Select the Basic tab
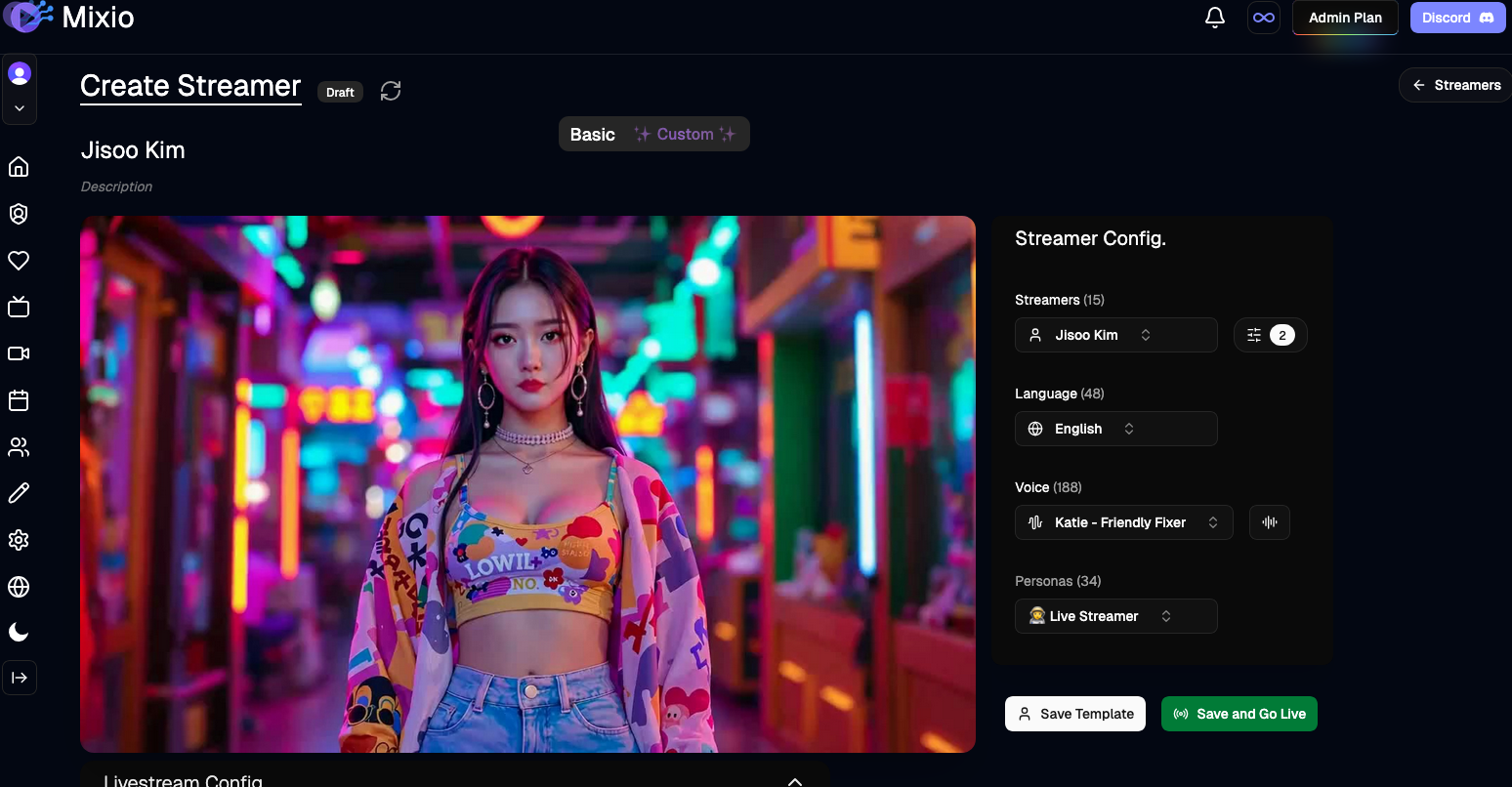1512x787 pixels. (x=593, y=134)
